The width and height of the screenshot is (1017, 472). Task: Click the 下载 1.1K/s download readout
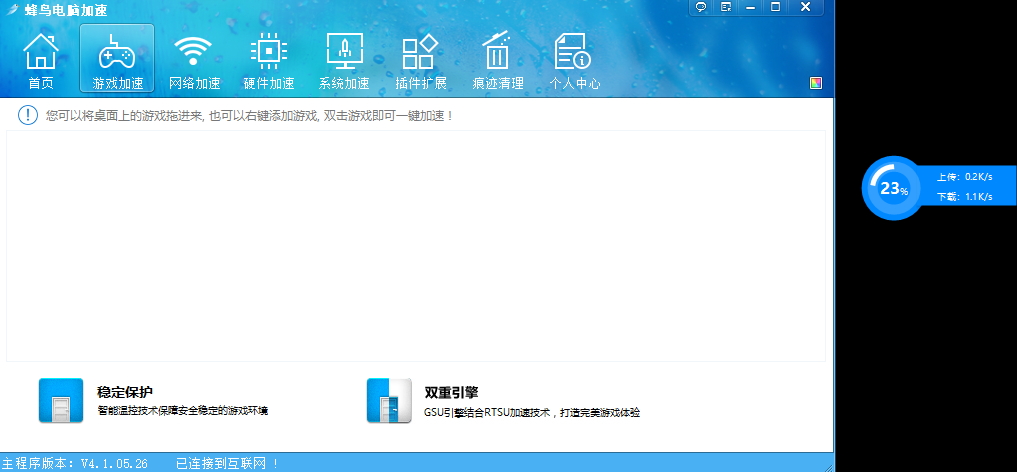tap(964, 196)
